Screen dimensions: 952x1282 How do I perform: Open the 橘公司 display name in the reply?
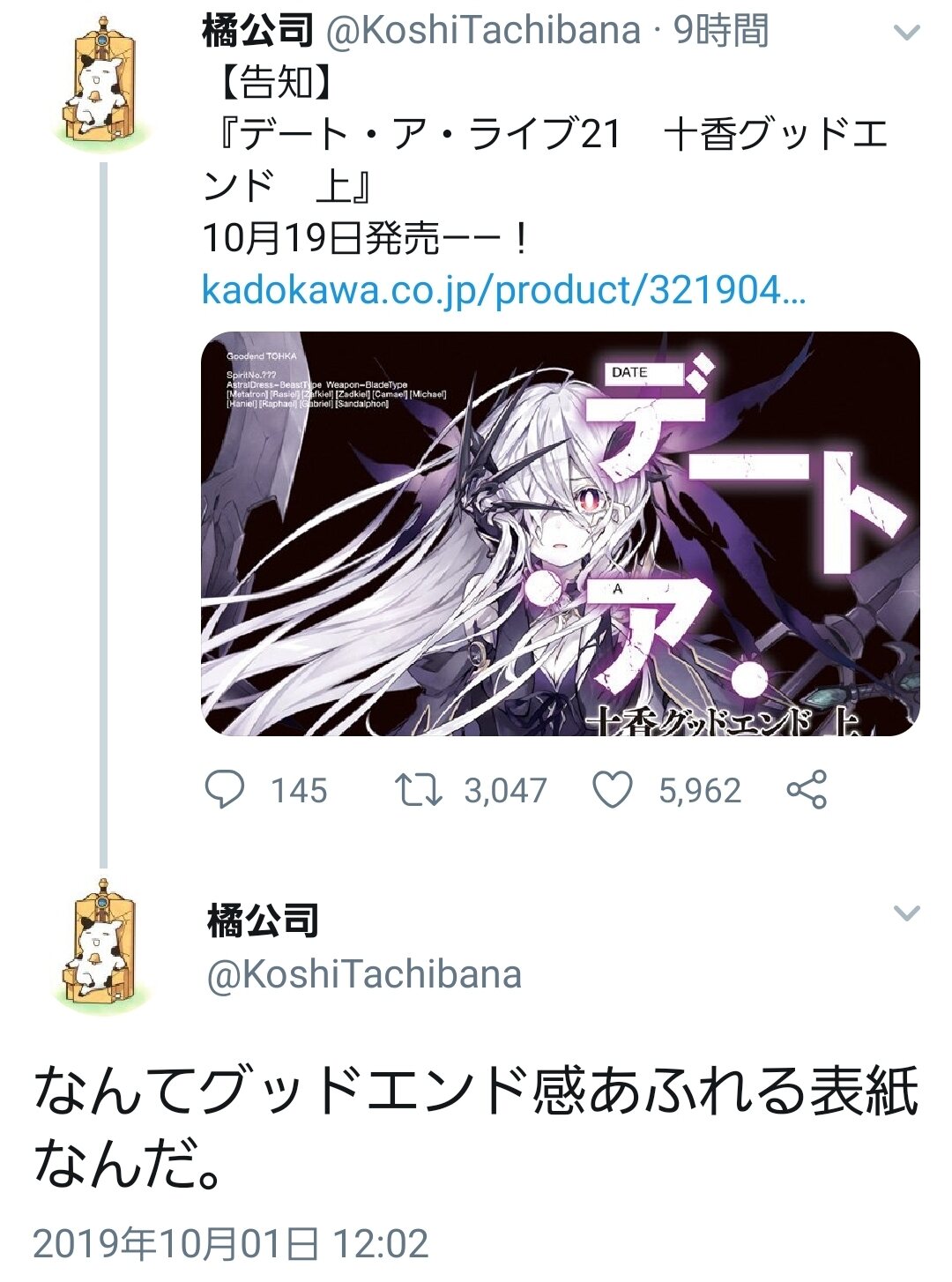point(263,921)
